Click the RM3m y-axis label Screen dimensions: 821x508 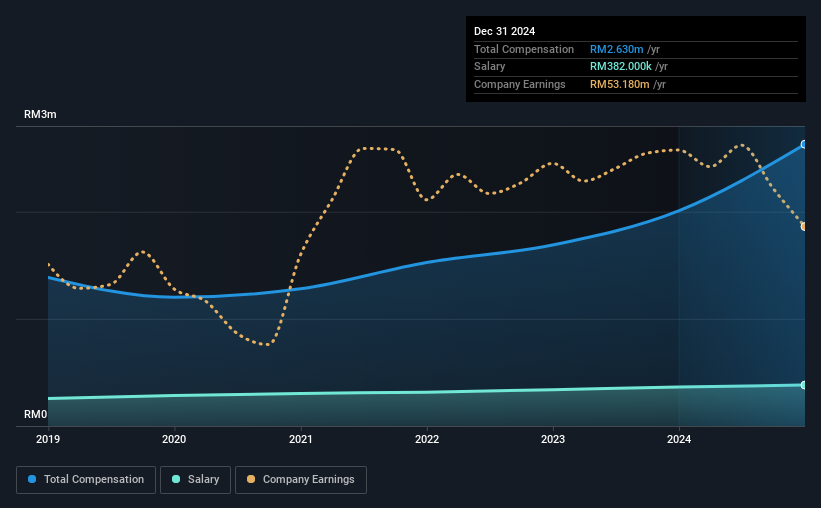coord(40,114)
